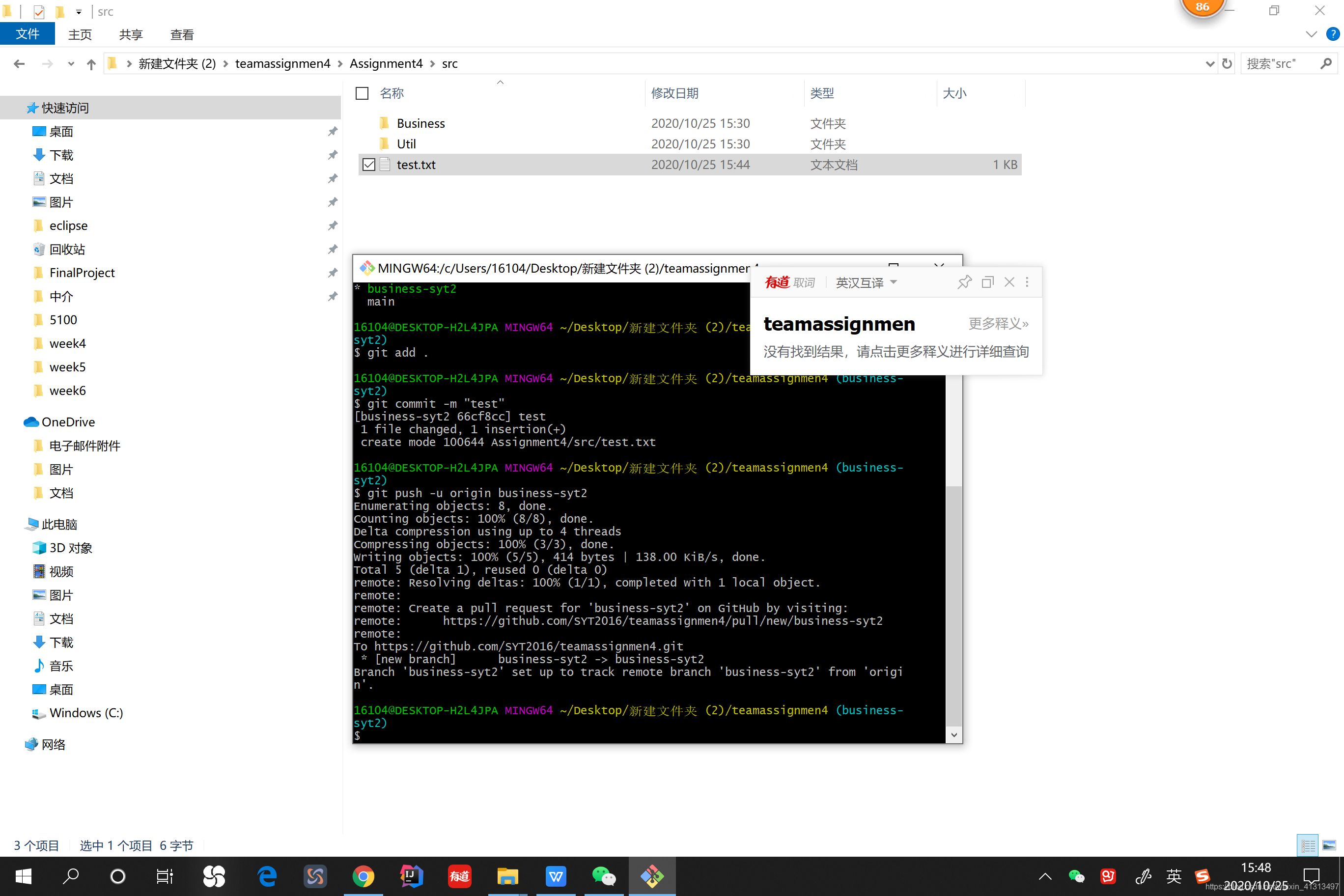Sort by 类型 column header
The width and height of the screenshot is (1344, 896).
coord(822,93)
